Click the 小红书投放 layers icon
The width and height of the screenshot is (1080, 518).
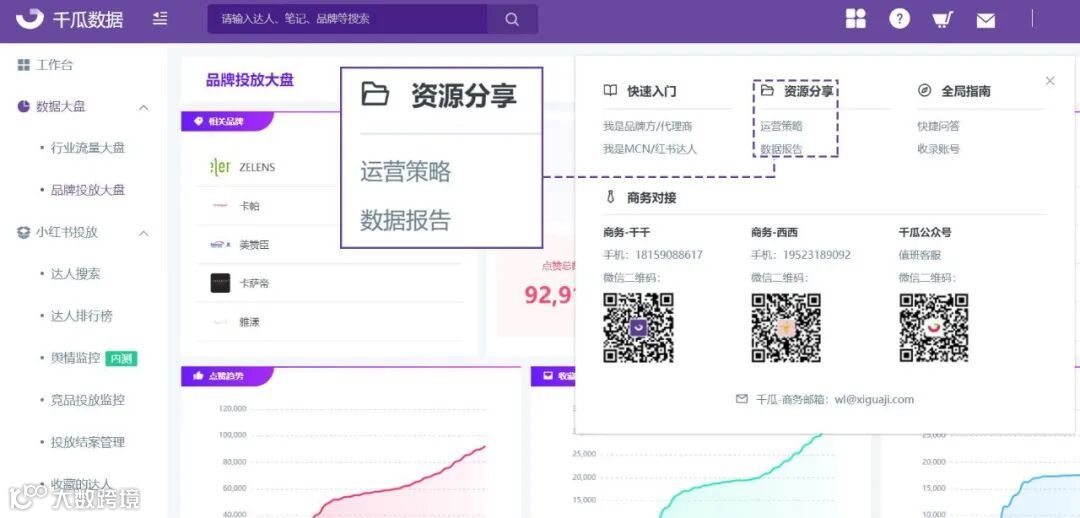pyautogui.click(x=23, y=233)
